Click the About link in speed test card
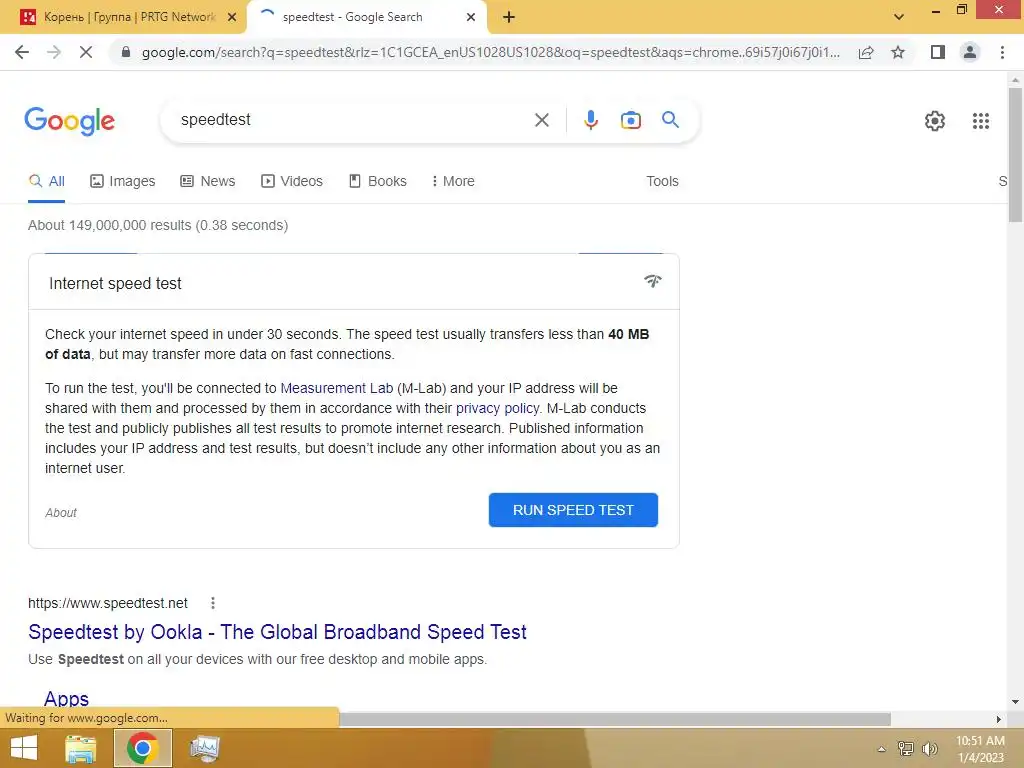Viewport: 1024px width, 768px height. (x=61, y=513)
